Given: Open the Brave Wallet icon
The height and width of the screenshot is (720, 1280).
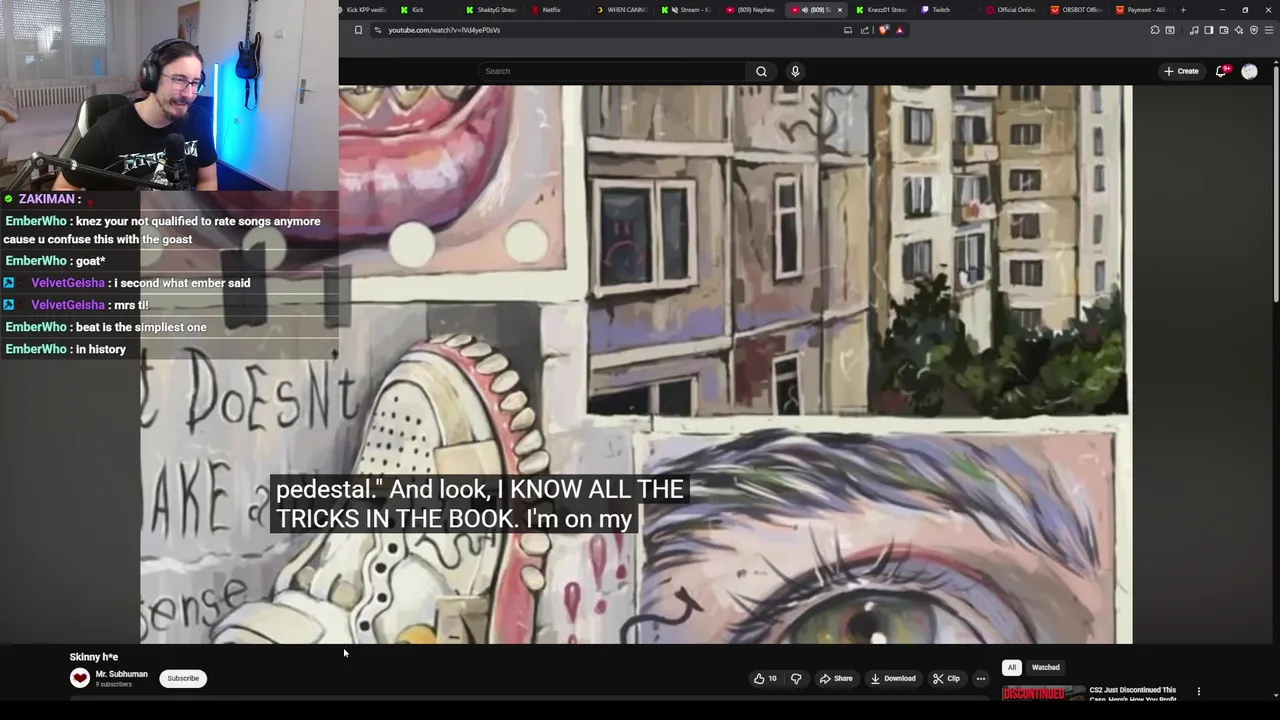Looking at the screenshot, I should pos(1223,30).
